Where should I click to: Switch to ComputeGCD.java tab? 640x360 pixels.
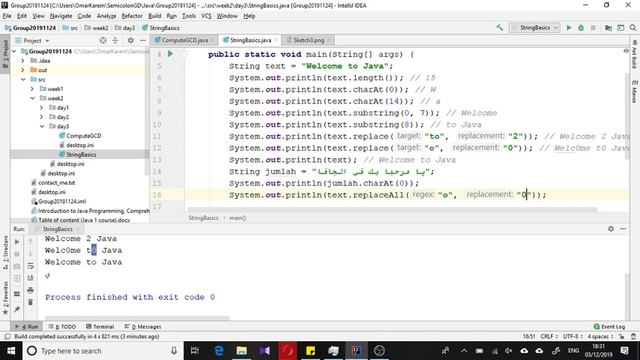click(x=184, y=40)
